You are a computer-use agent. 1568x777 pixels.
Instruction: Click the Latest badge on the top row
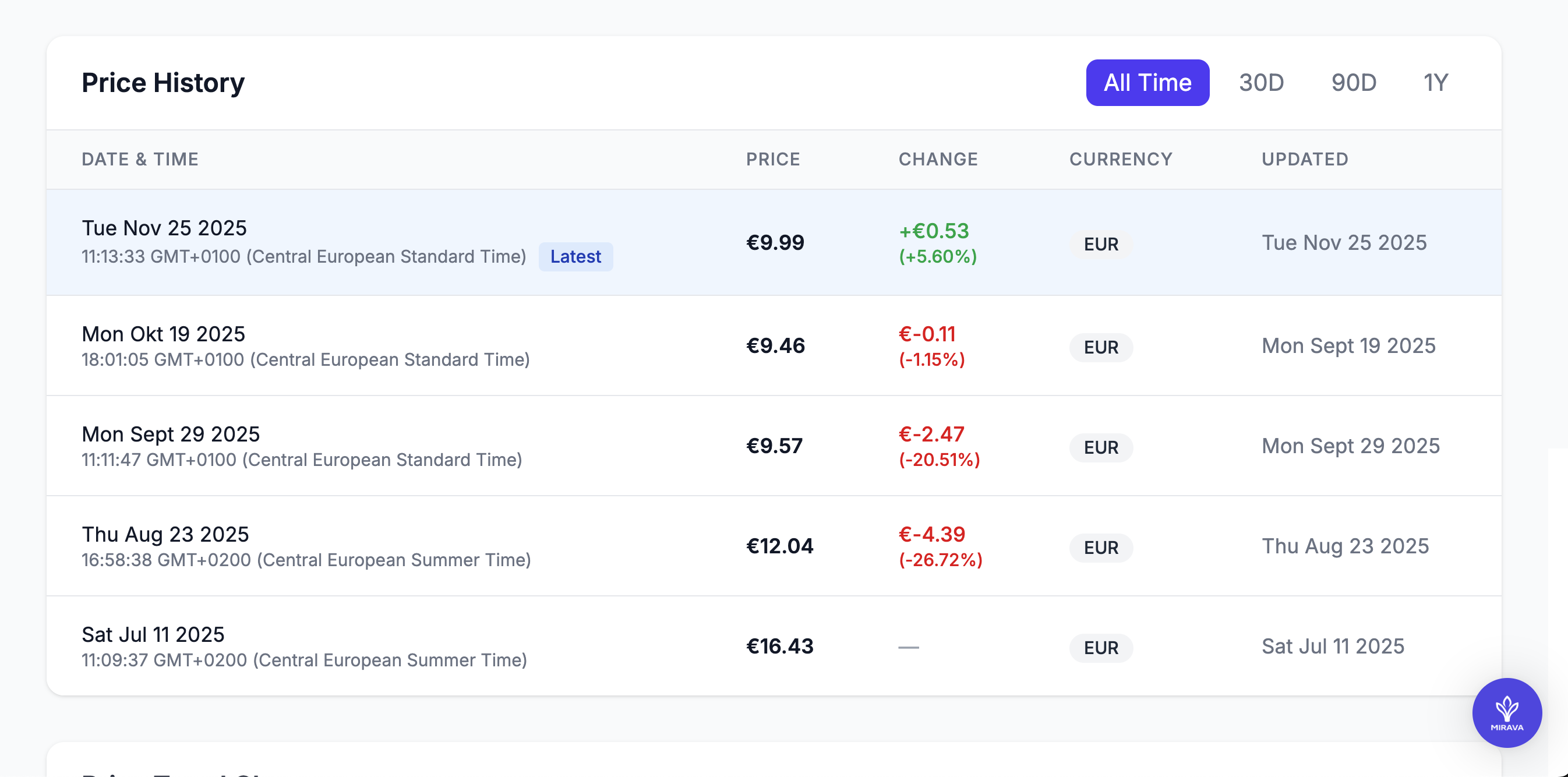tap(575, 257)
